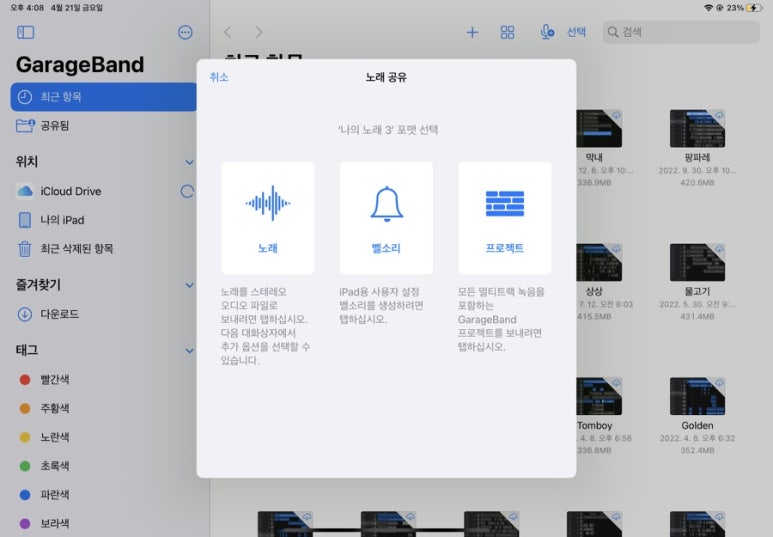Screen dimensions: 773x537
Task: Select the 초록색 green tag
Action: [104, 465]
